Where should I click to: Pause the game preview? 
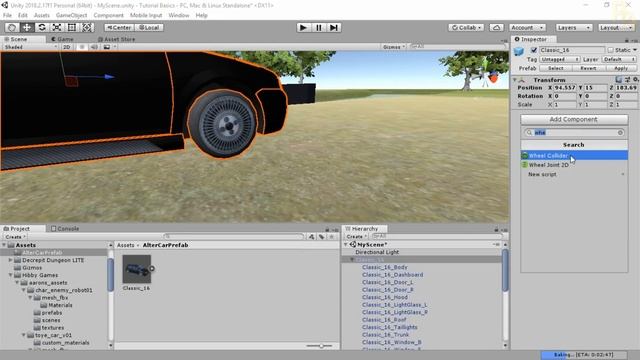[x=318, y=27]
